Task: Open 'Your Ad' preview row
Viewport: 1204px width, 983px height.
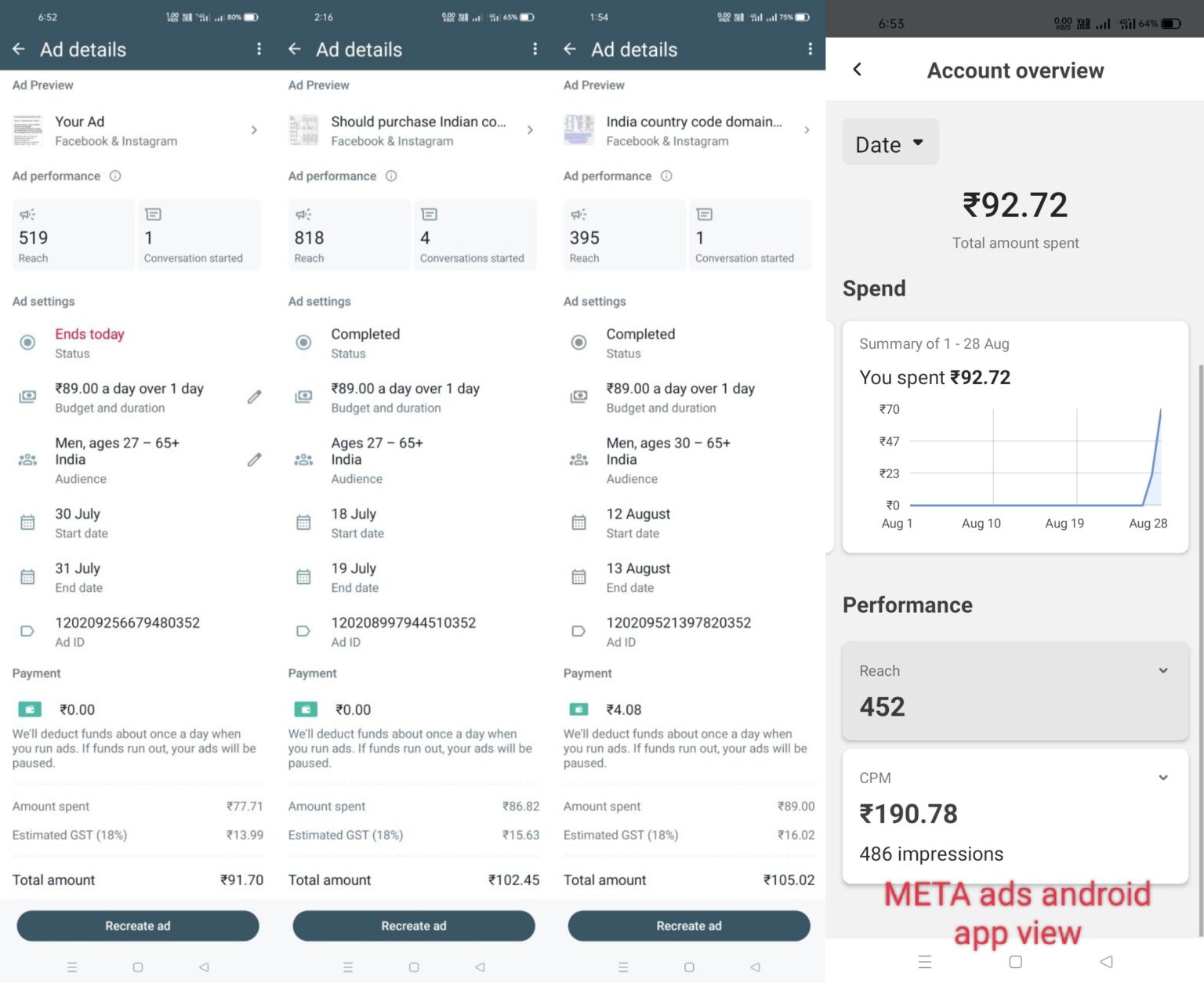Action: coord(136,130)
